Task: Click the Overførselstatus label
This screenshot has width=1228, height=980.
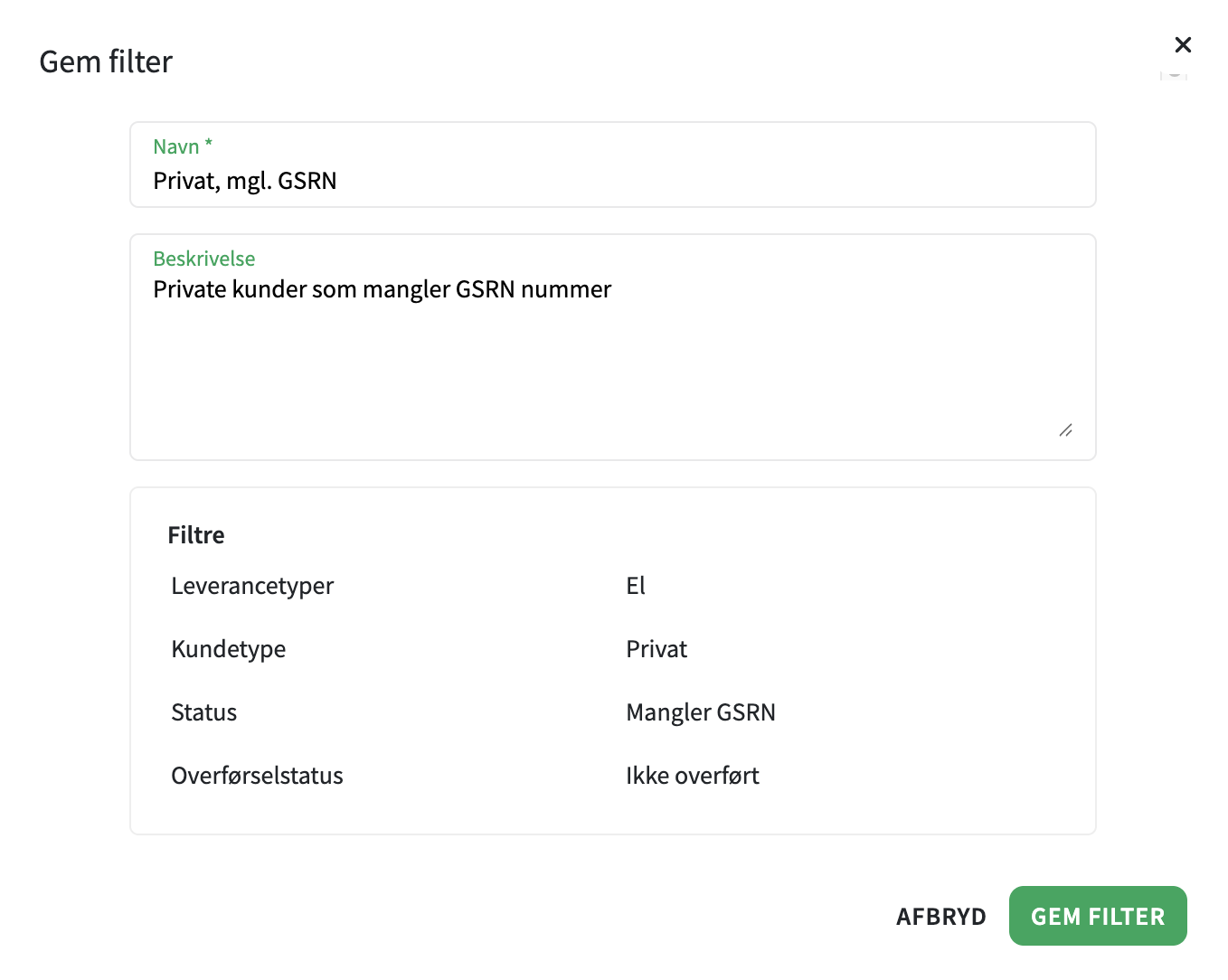Action: tap(257, 776)
